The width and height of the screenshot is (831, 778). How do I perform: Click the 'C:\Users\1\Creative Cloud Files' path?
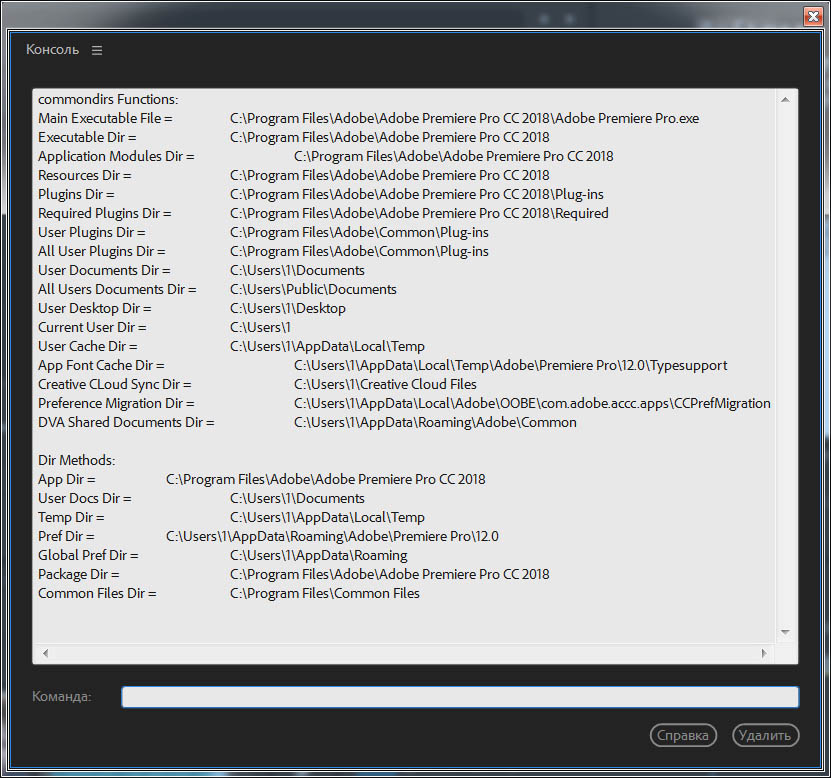tap(385, 385)
